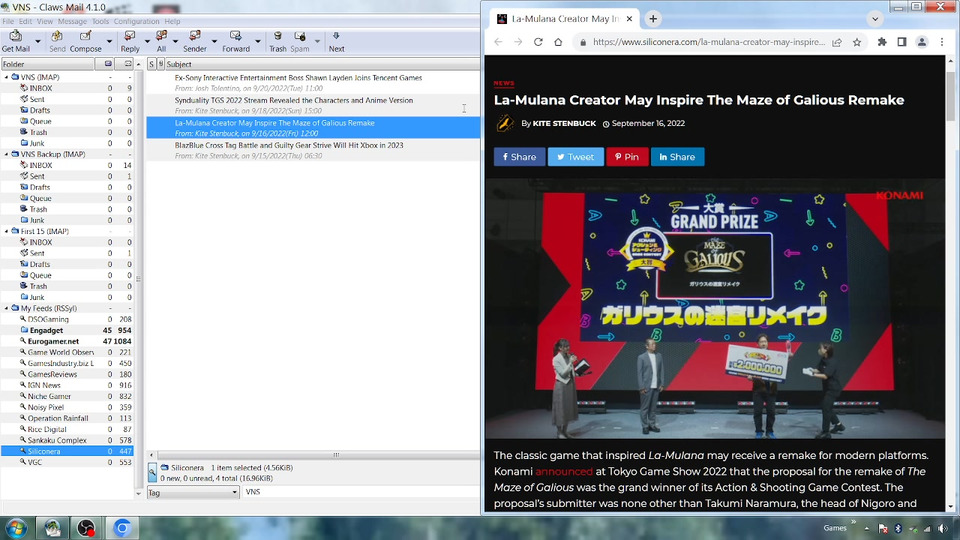This screenshot has height=540, width=960.
Task: Compose a new email message
Action: pyautogui.click(x=86, y=41)
